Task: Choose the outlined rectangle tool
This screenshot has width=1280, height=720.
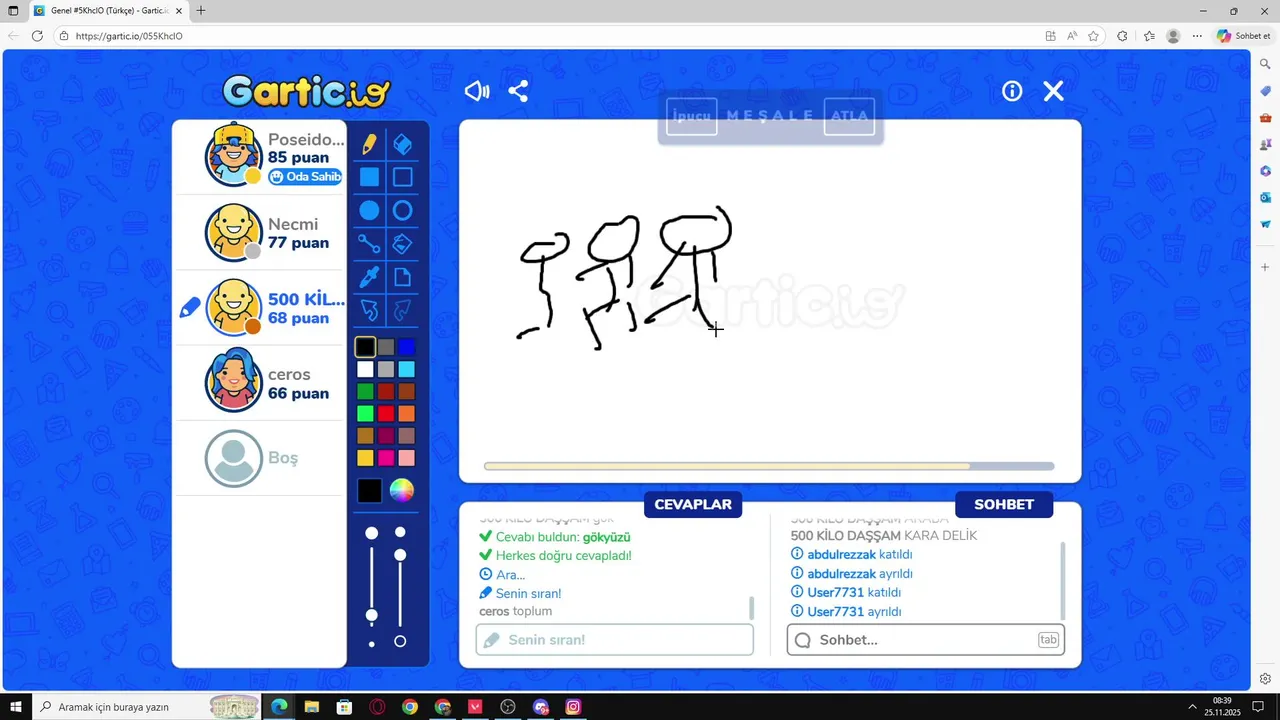Action: click(x=402, y=177)
